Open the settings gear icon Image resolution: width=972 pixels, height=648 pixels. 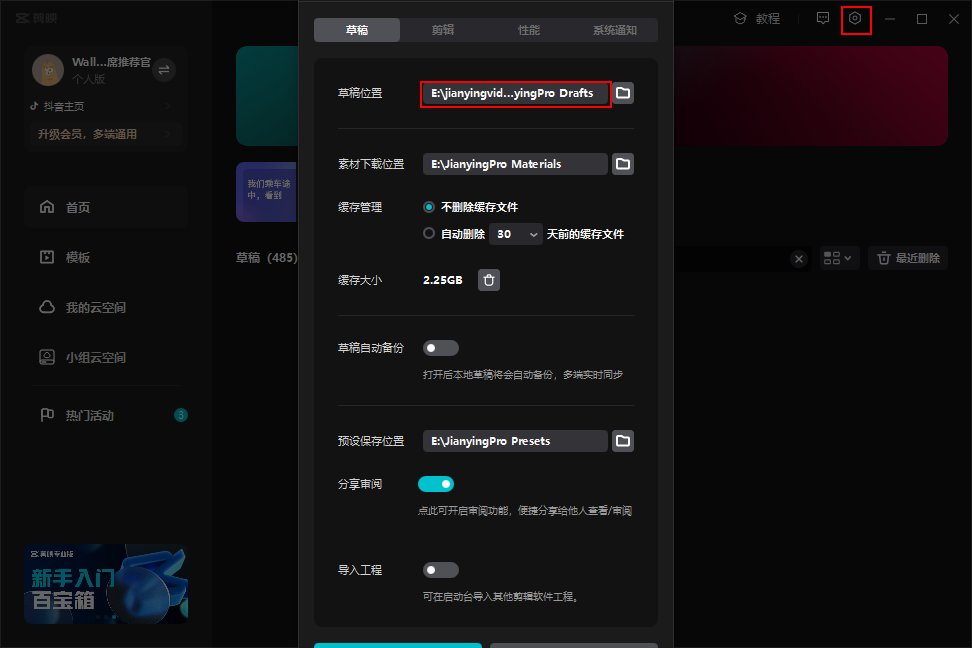point(856,19)
